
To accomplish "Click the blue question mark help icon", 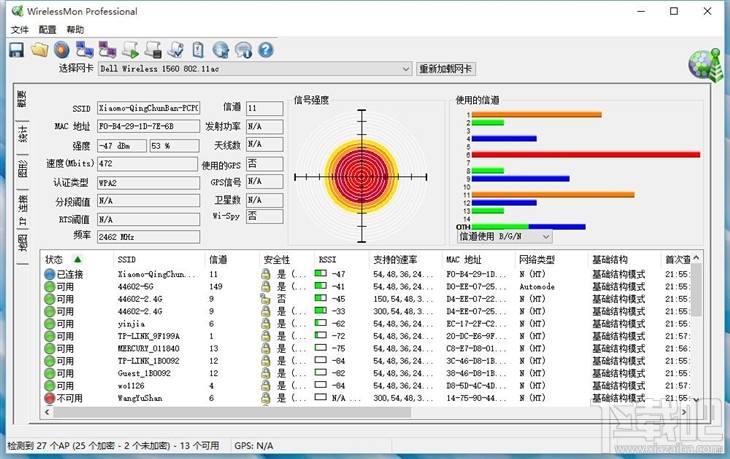I will [x=266, y=50].
